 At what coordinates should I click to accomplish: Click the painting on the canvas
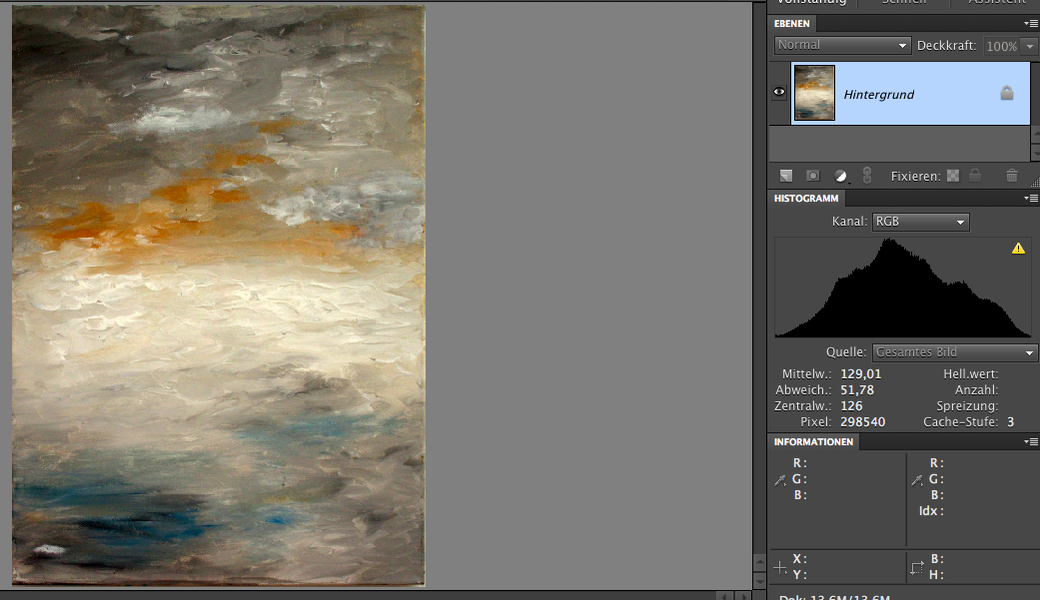pos(219,296)
